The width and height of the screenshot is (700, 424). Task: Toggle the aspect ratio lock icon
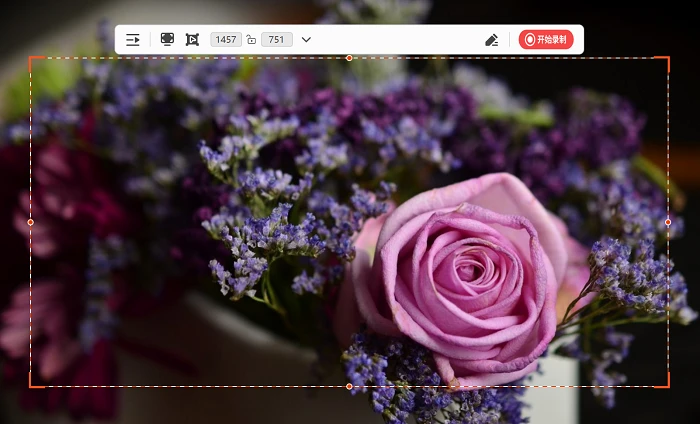251,40
